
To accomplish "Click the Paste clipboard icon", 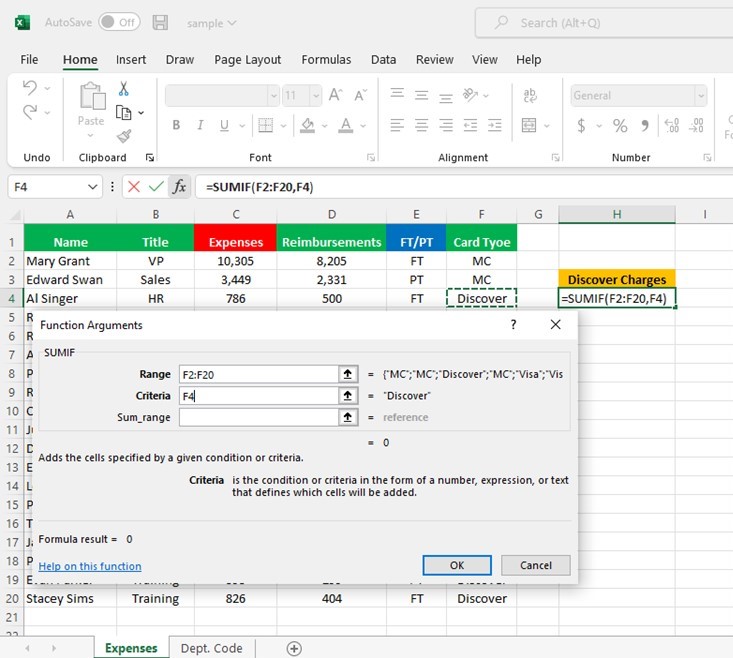I will [x=92, y=96].
